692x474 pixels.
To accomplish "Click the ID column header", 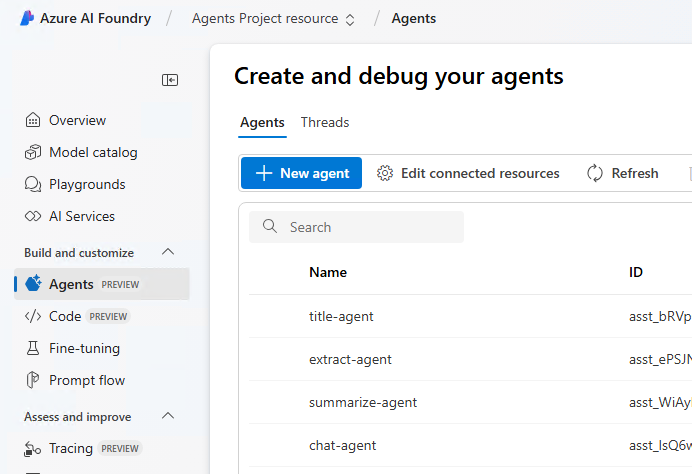I will [636, 272].
